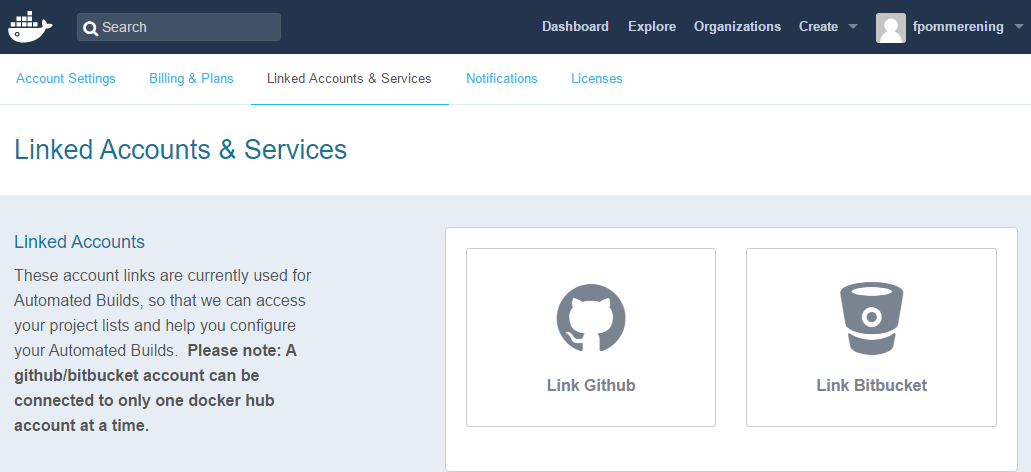The width and height of the screenshot is (1031, 472).
Task: Open Organizations from the top bar
Action: point(737,27)
